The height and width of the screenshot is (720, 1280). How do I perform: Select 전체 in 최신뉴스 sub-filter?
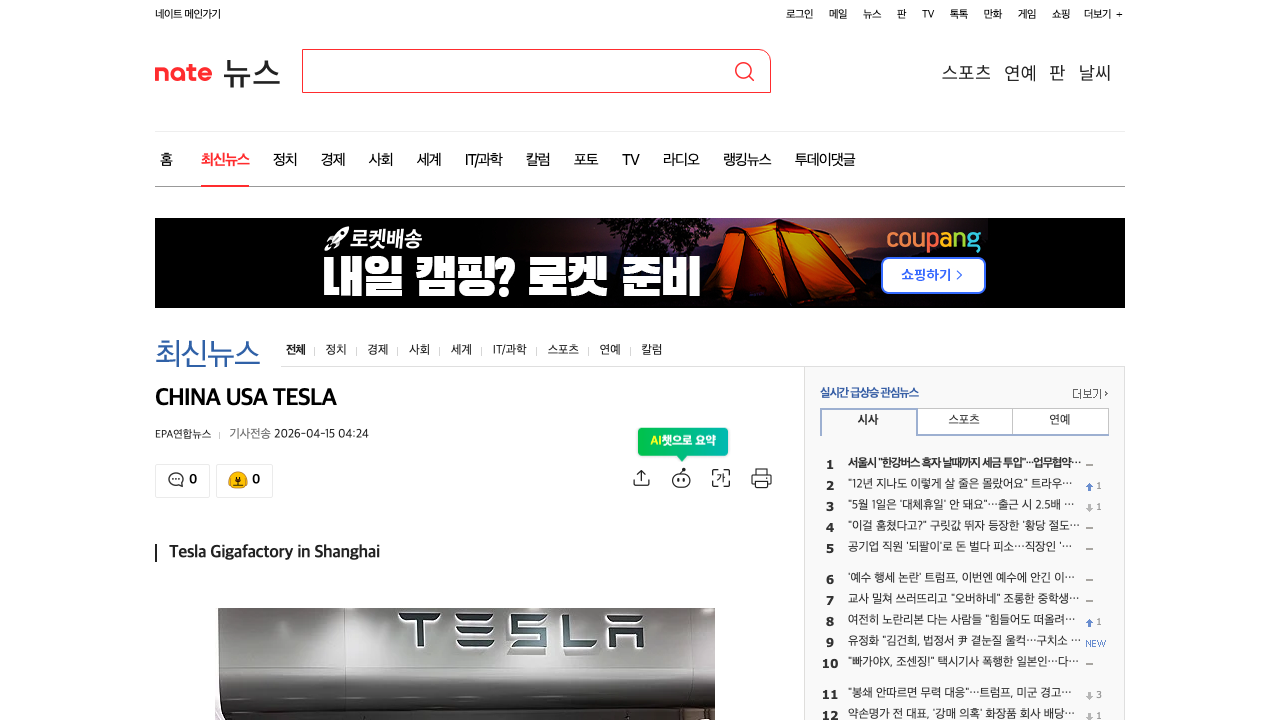coord(295,350)
